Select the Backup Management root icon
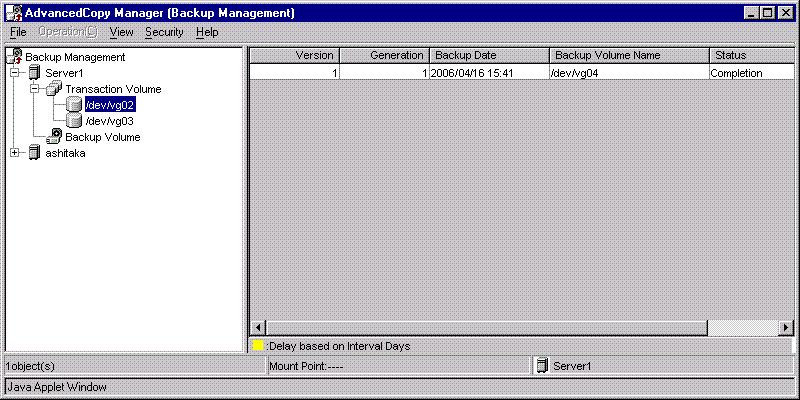The image size is (800, 400). (x=16, y=56)
